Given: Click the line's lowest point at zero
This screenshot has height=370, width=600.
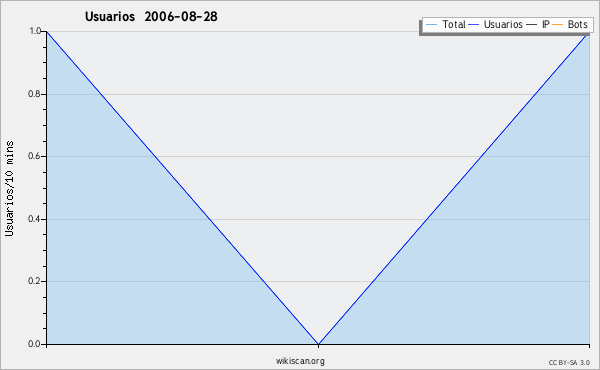Looking at the screenshot, I should pos(318,344).
